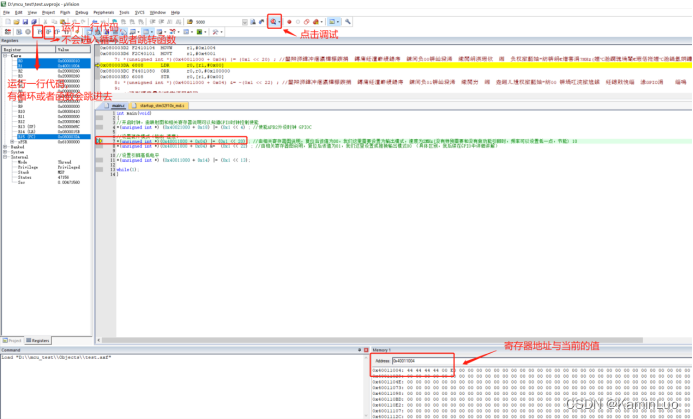Start or stop the debug session icon
Screen dimensions: 693x419
click(x=272, y=22)
